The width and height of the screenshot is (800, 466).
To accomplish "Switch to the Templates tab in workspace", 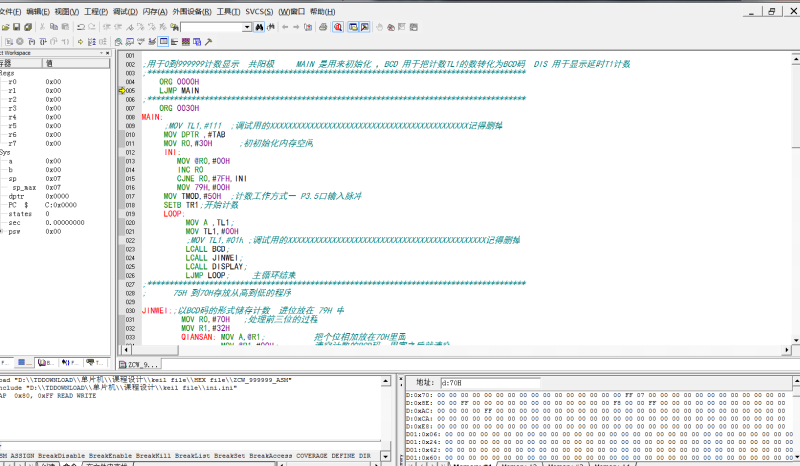I will [x=95, y=362].
